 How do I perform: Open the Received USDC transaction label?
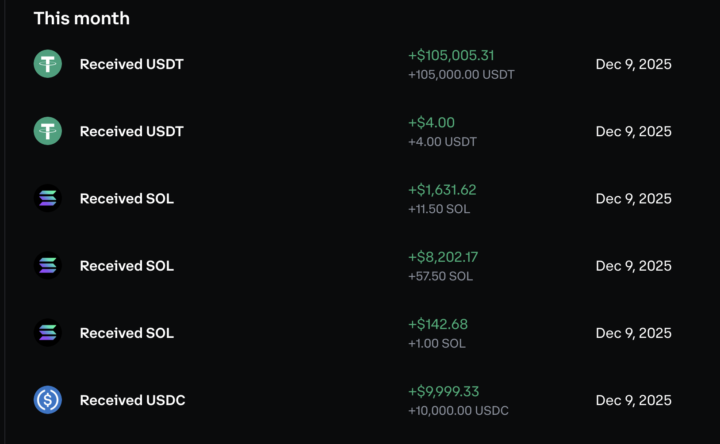pyautogui.click(x=132, y=400)
